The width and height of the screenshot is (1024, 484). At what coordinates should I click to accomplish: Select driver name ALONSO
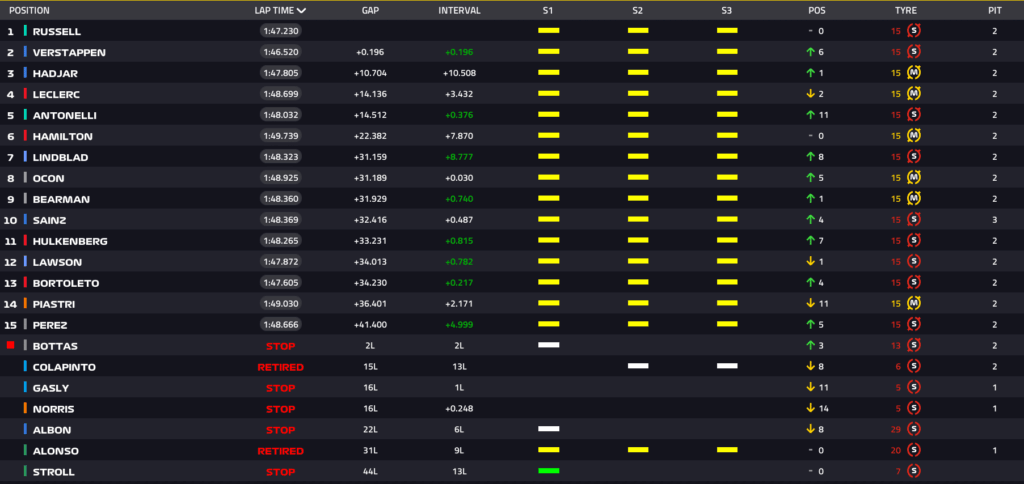point(54,451)
